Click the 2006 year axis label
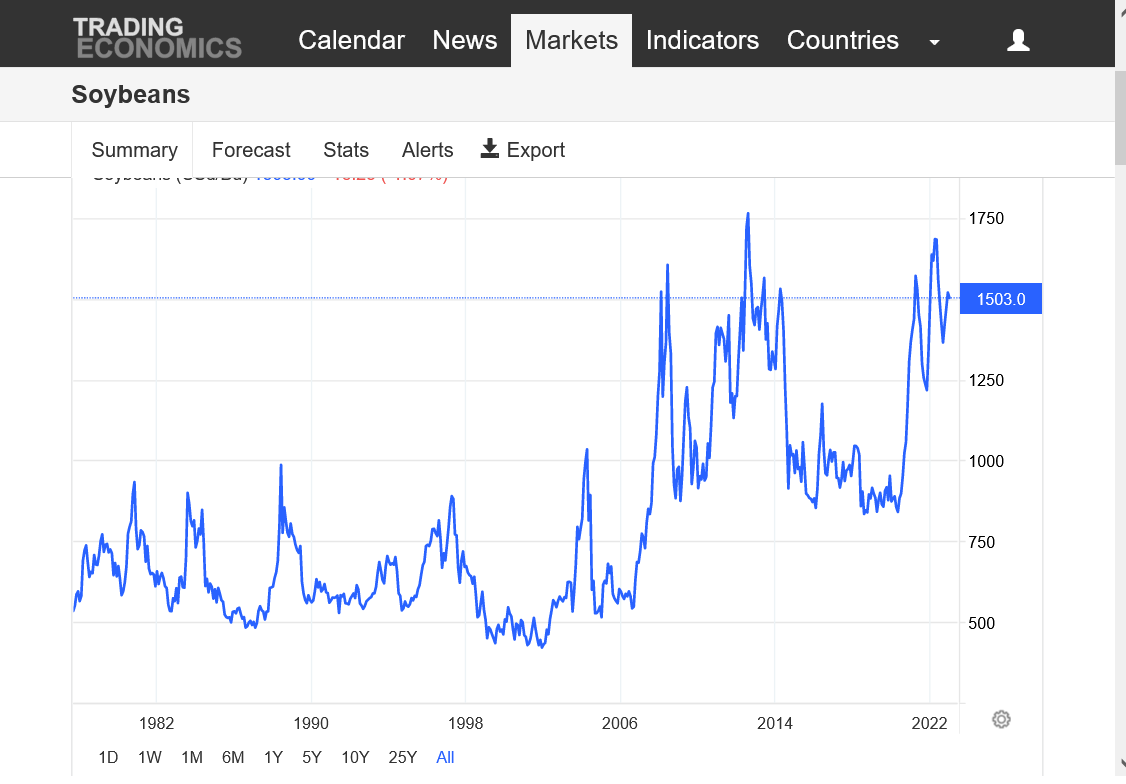Screen dimensions: 1126x784 (620, 723)
